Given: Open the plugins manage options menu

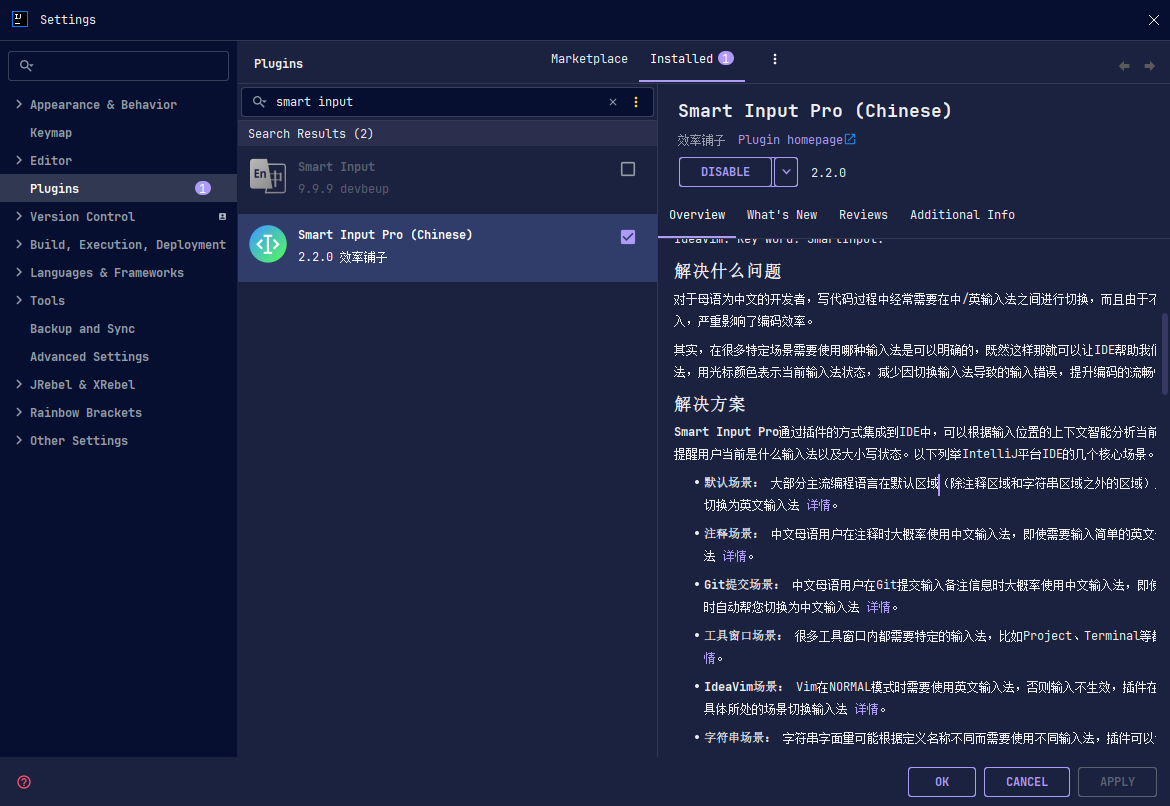Looking at the screenshot, I should [775, 59].
